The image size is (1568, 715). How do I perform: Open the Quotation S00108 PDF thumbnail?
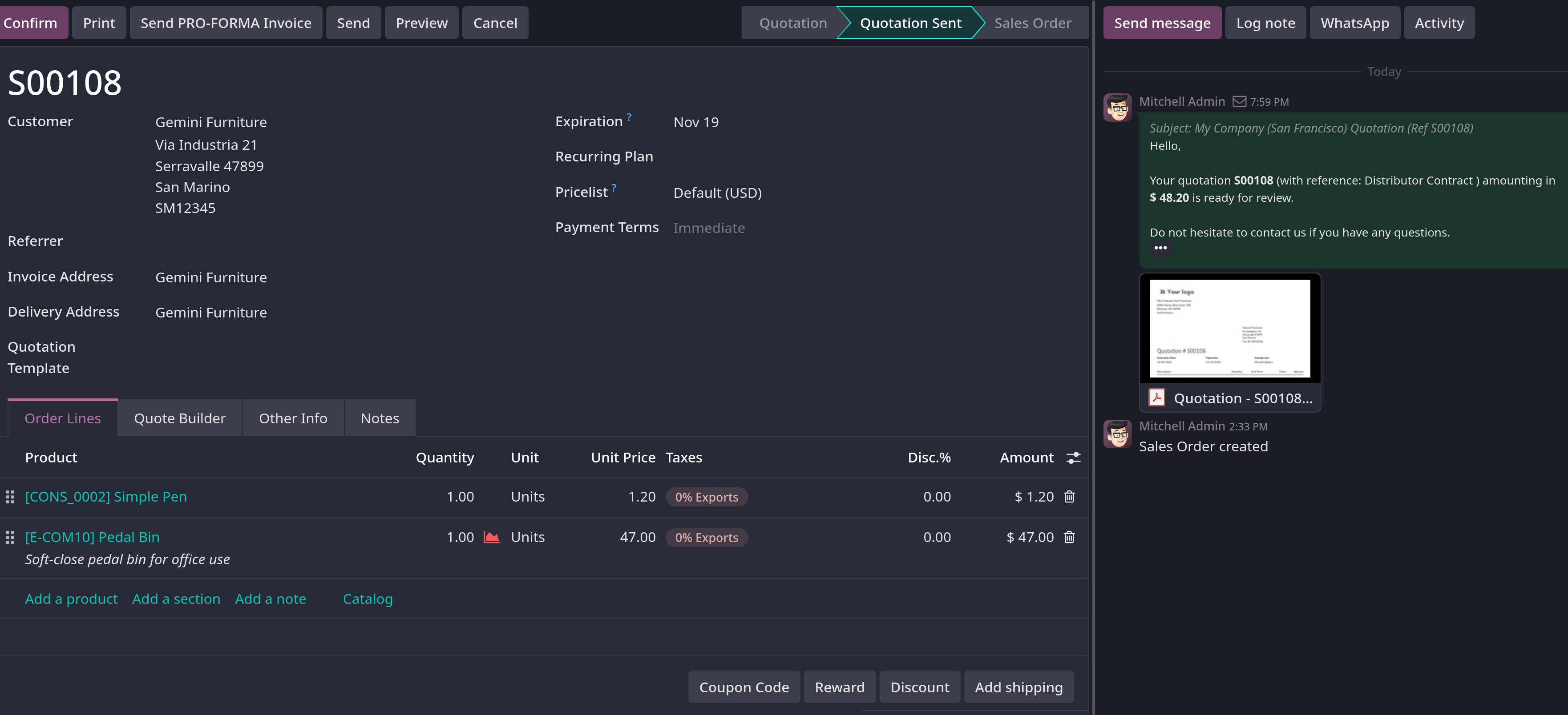tap(1229, 328)
